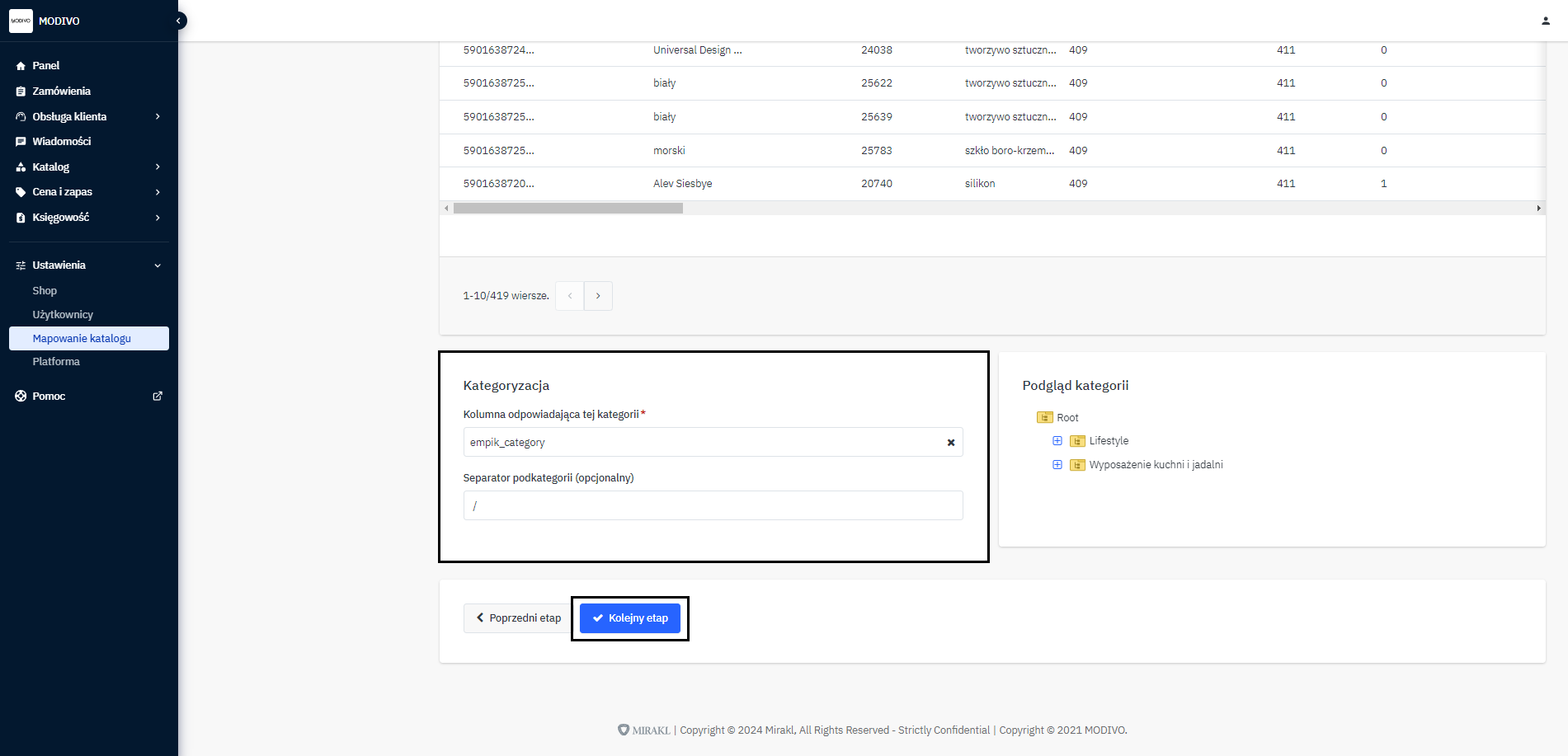
Task: Collapse the sidebar with the arrow toggle
Action: pyautogui.click(x=178, y=21)
